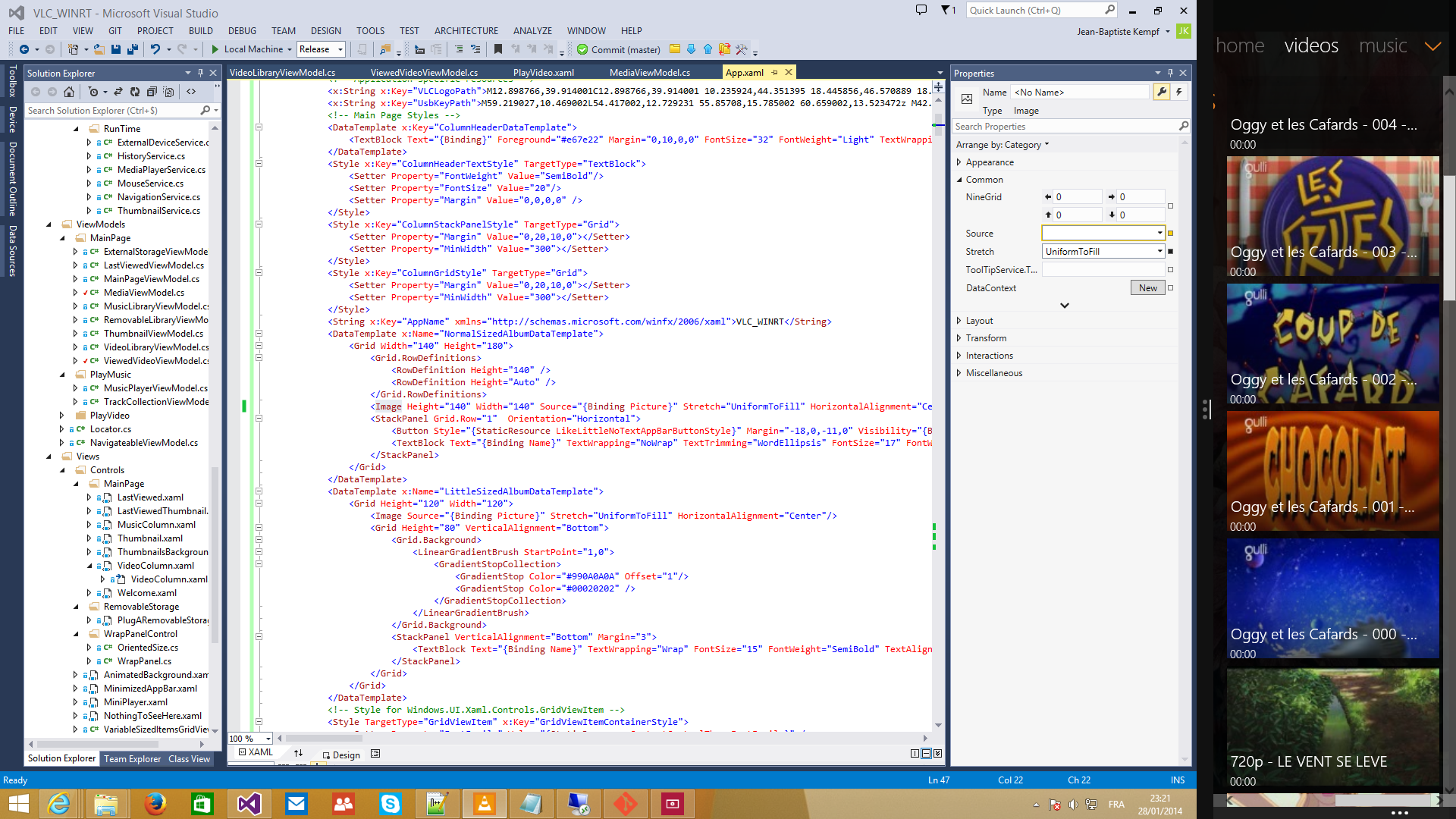Open the Stretch UniformToFill dropdown
The width and height of the screenshot is (1456, 819).
click(x=1159, y=252)
